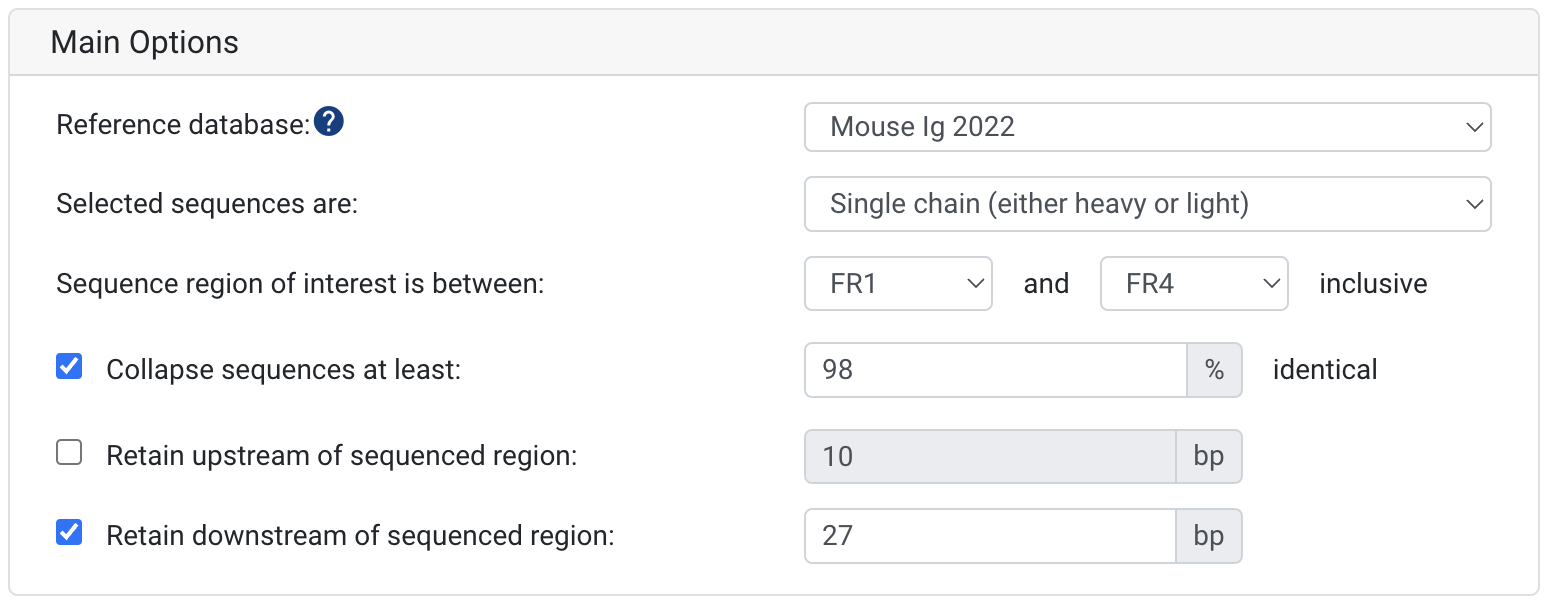Click the Retain downstream of sequenced region label

tap(360, 536)
